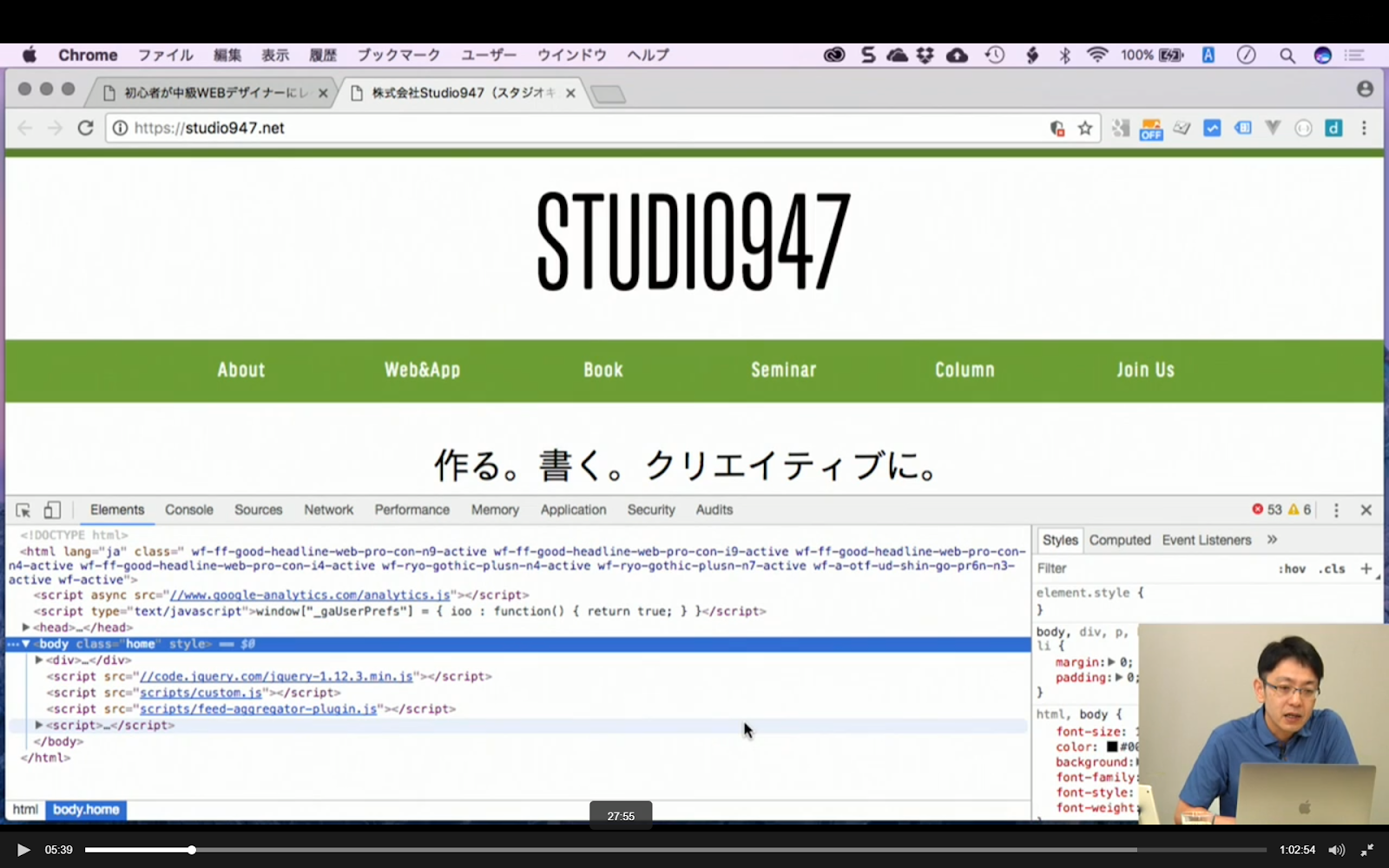1389x868 pixels.
Task: Expand the margin shorthand property
Action: coord(1111,661)
